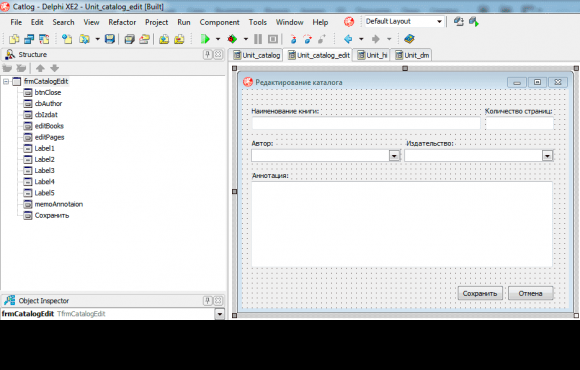Open the Издательство combo box arrow
Image resolution: width=580 pixels, height=370 pixels.
(x=547, y=156)
